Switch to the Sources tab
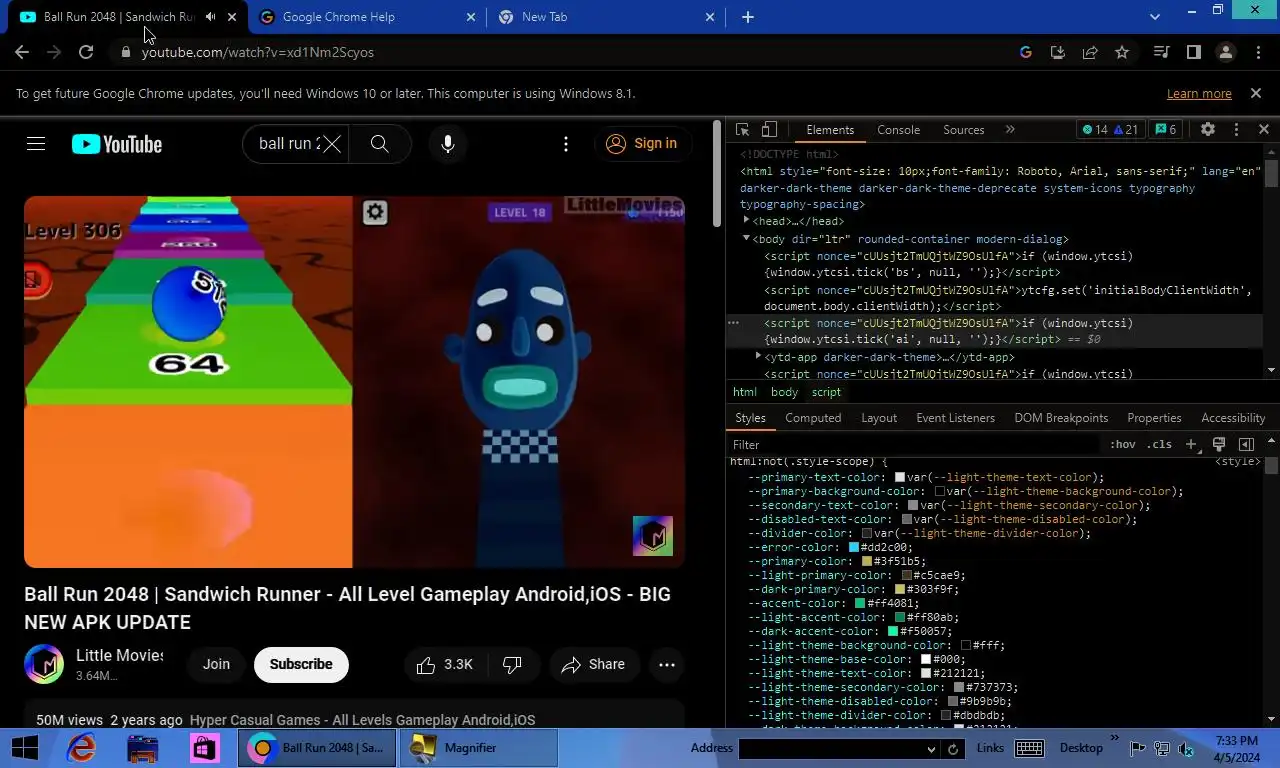 [964, 130]
